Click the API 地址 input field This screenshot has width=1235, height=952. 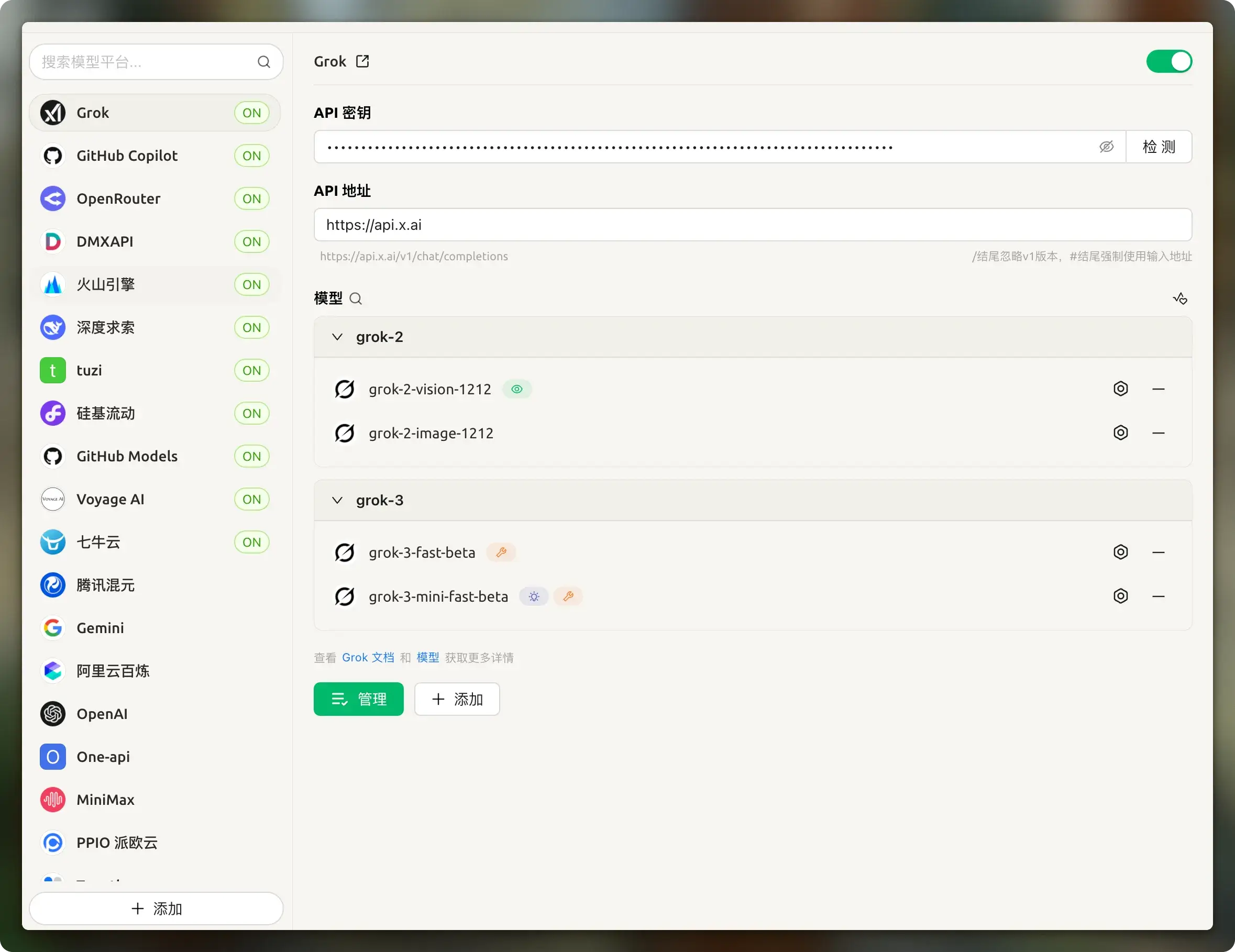click(752, 225)
